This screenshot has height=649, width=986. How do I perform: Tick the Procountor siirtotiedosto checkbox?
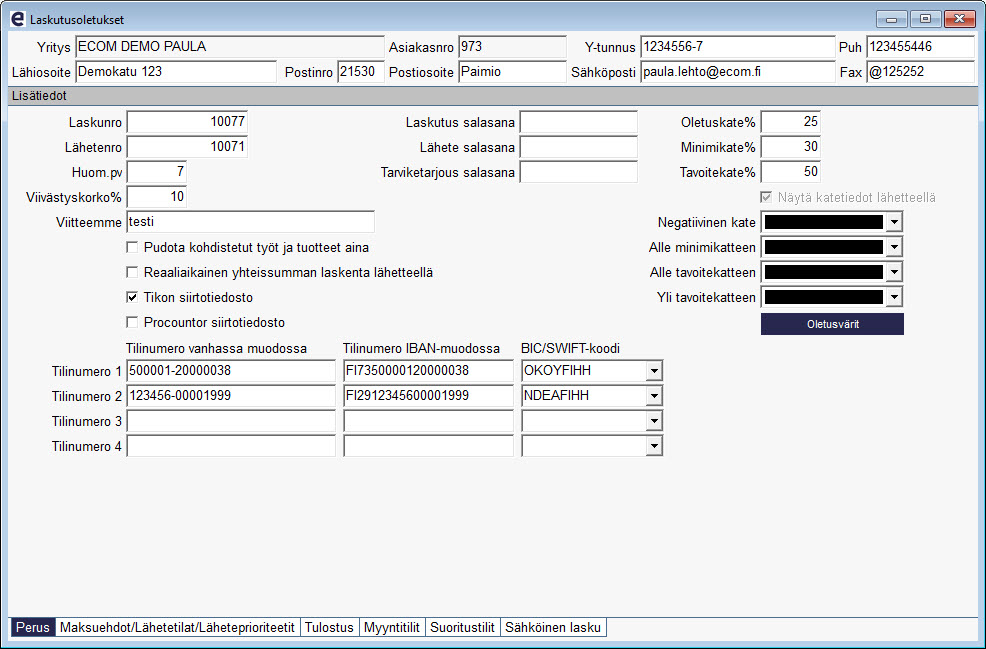132,322
